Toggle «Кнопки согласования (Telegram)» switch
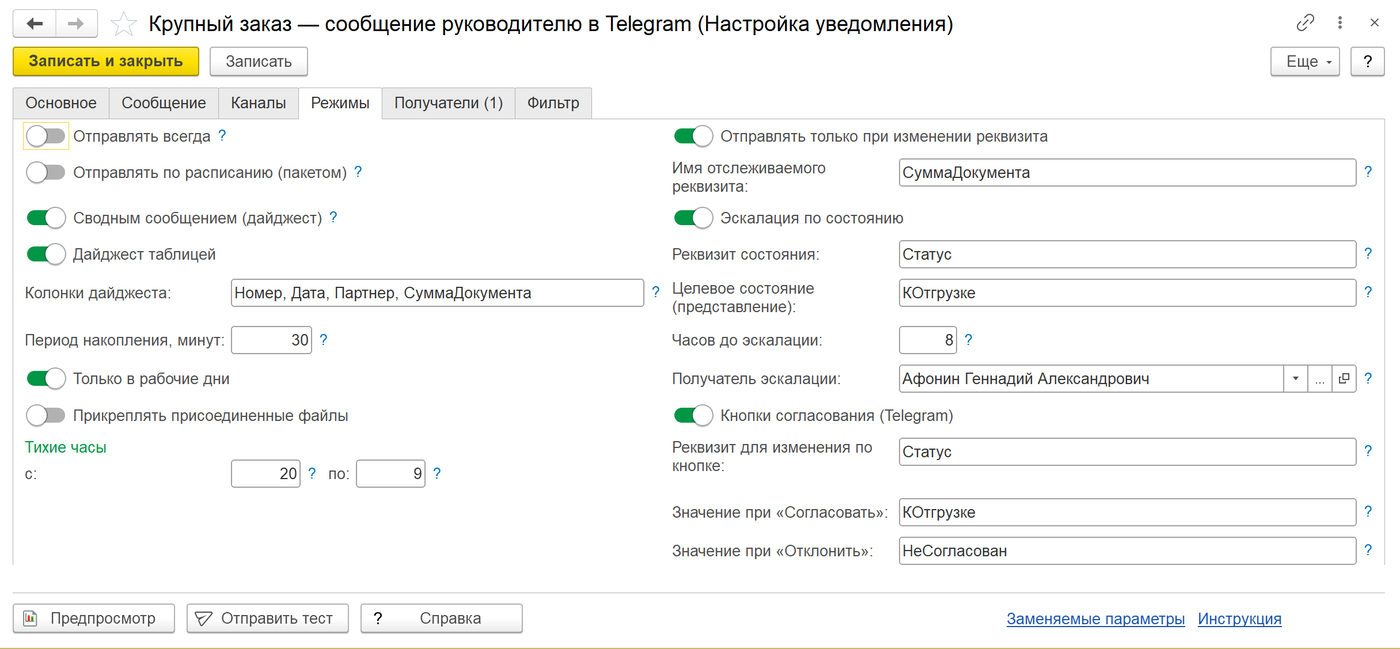 694,415
